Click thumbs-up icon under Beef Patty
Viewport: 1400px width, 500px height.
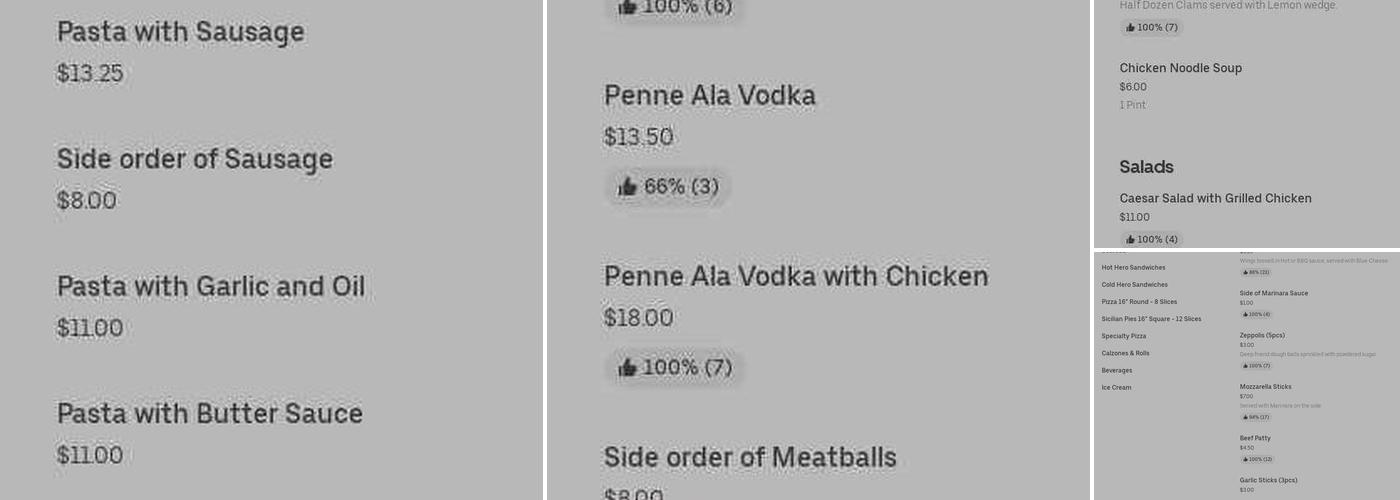pos(1245,459)
